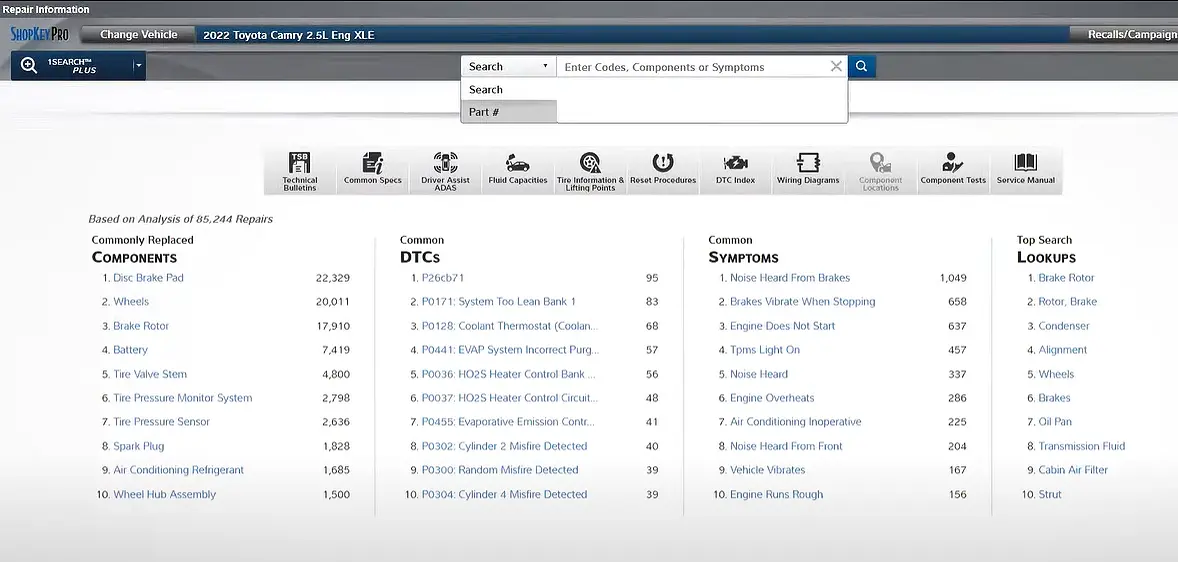Screen dimensions: 1178x562
Task: Expand the Search type dropdown
Action: pyautogui.click(x=508, y=67)
